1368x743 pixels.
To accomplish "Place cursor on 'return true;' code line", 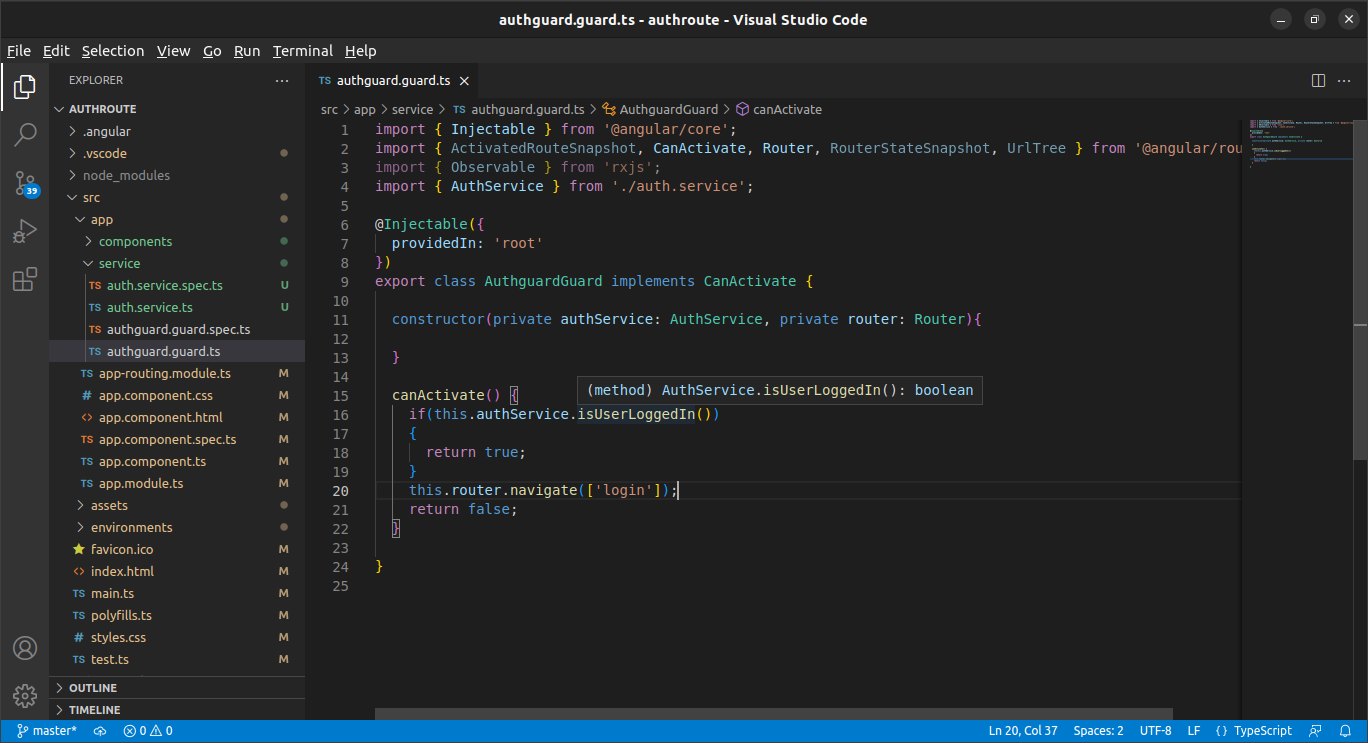I will pyautogui.click(x=476, y=452).
